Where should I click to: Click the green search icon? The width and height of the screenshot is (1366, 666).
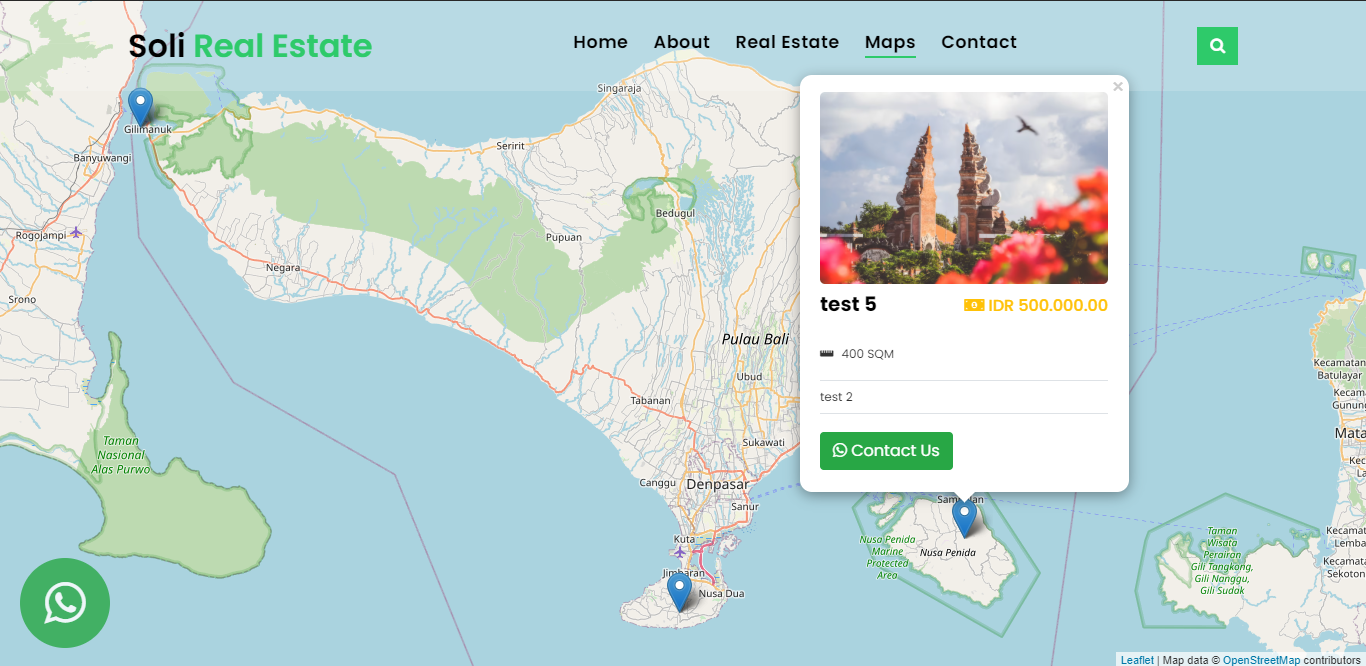pos(1217,45)
